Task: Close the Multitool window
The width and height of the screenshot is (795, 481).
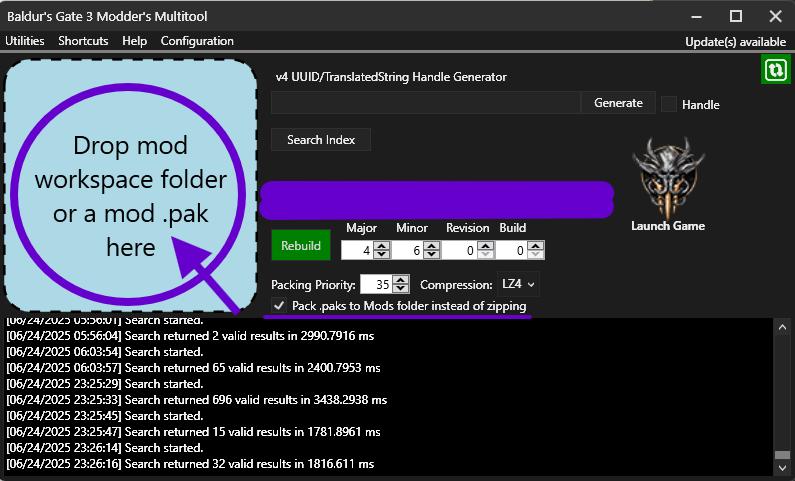Action: [775, 16]
